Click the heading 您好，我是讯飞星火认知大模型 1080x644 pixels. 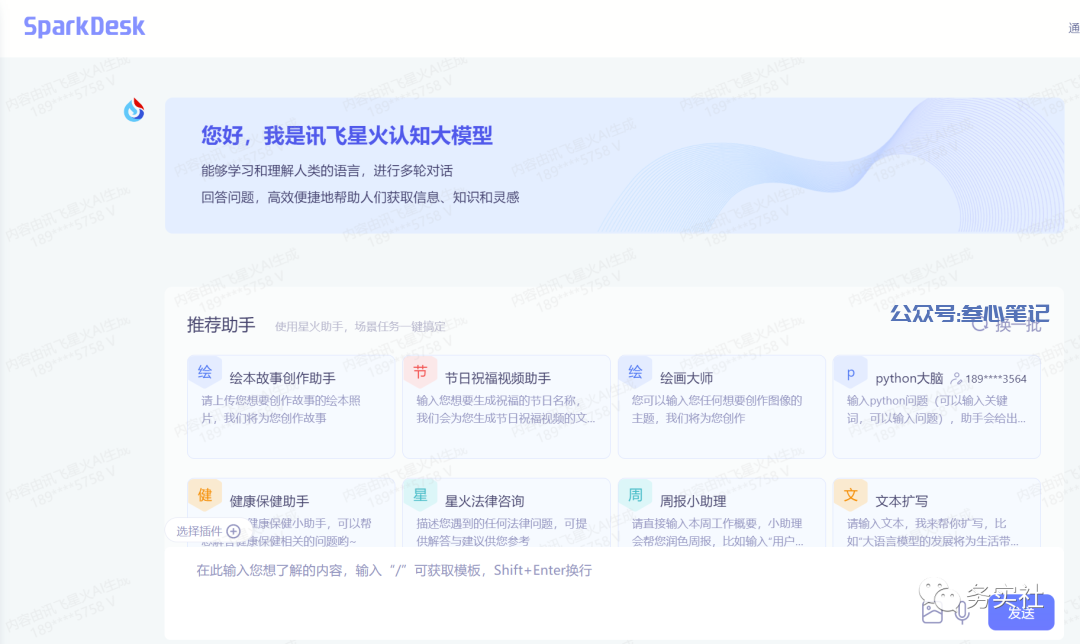click(346, 136)
